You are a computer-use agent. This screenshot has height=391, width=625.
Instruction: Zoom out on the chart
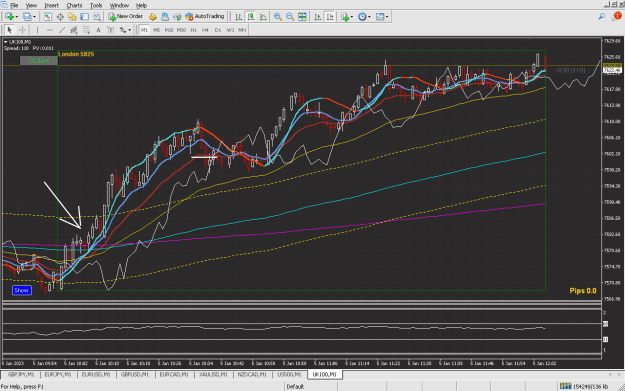click(290, 17)
